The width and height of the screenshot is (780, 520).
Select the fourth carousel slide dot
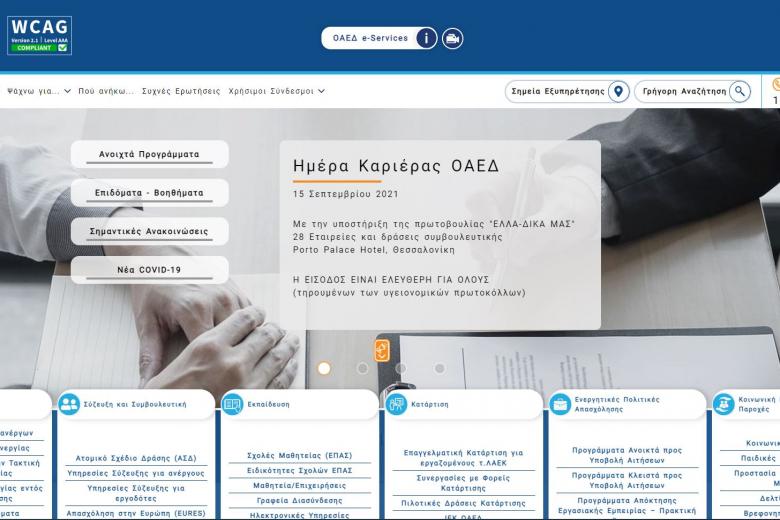click(440, 368)
